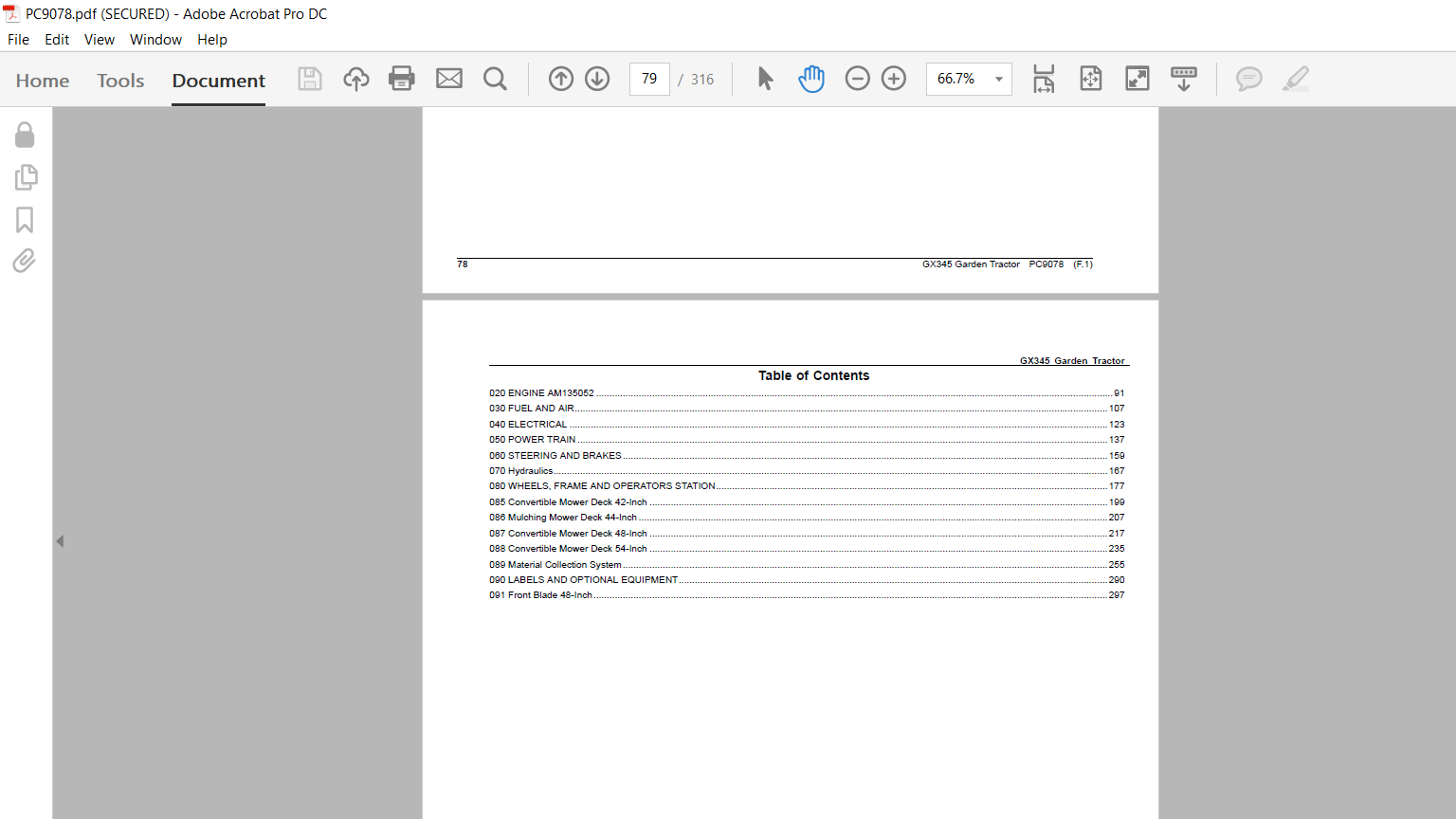This screenshot has width=1456, height=819.
Task: Open the Attachments paperclip panel
Action: [x=25, y=261]
